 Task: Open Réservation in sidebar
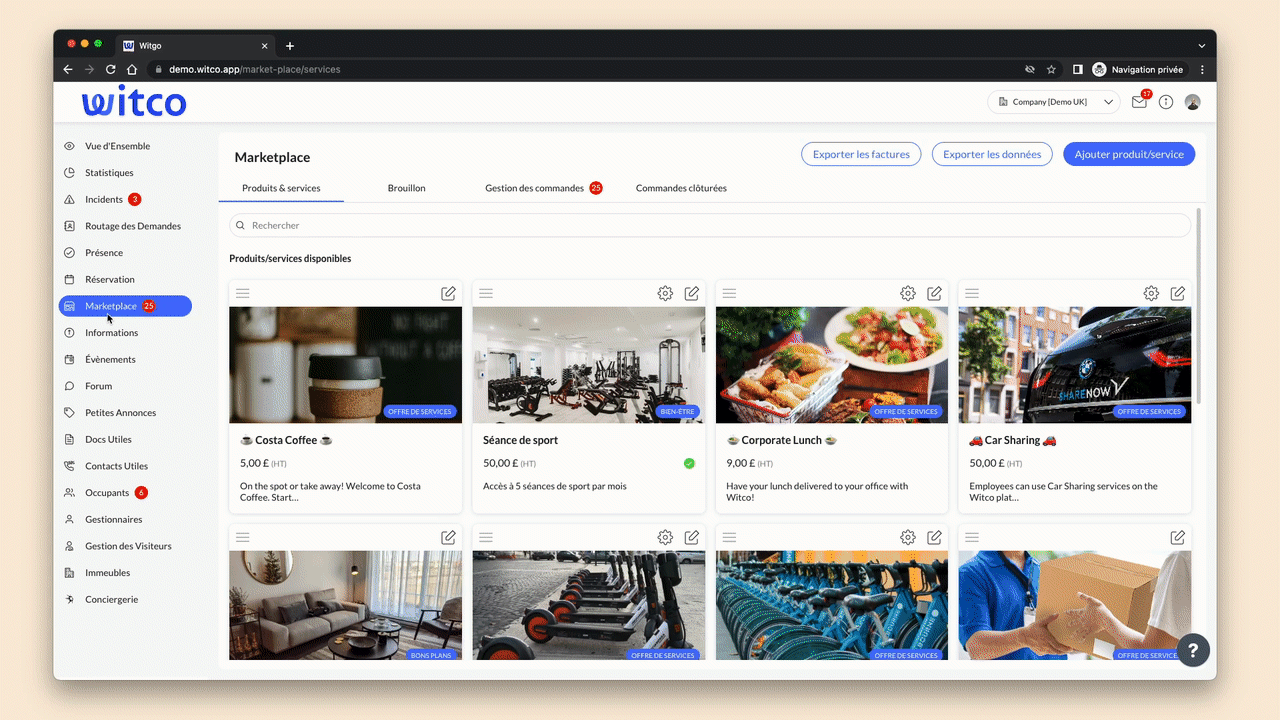coord(110,279)
